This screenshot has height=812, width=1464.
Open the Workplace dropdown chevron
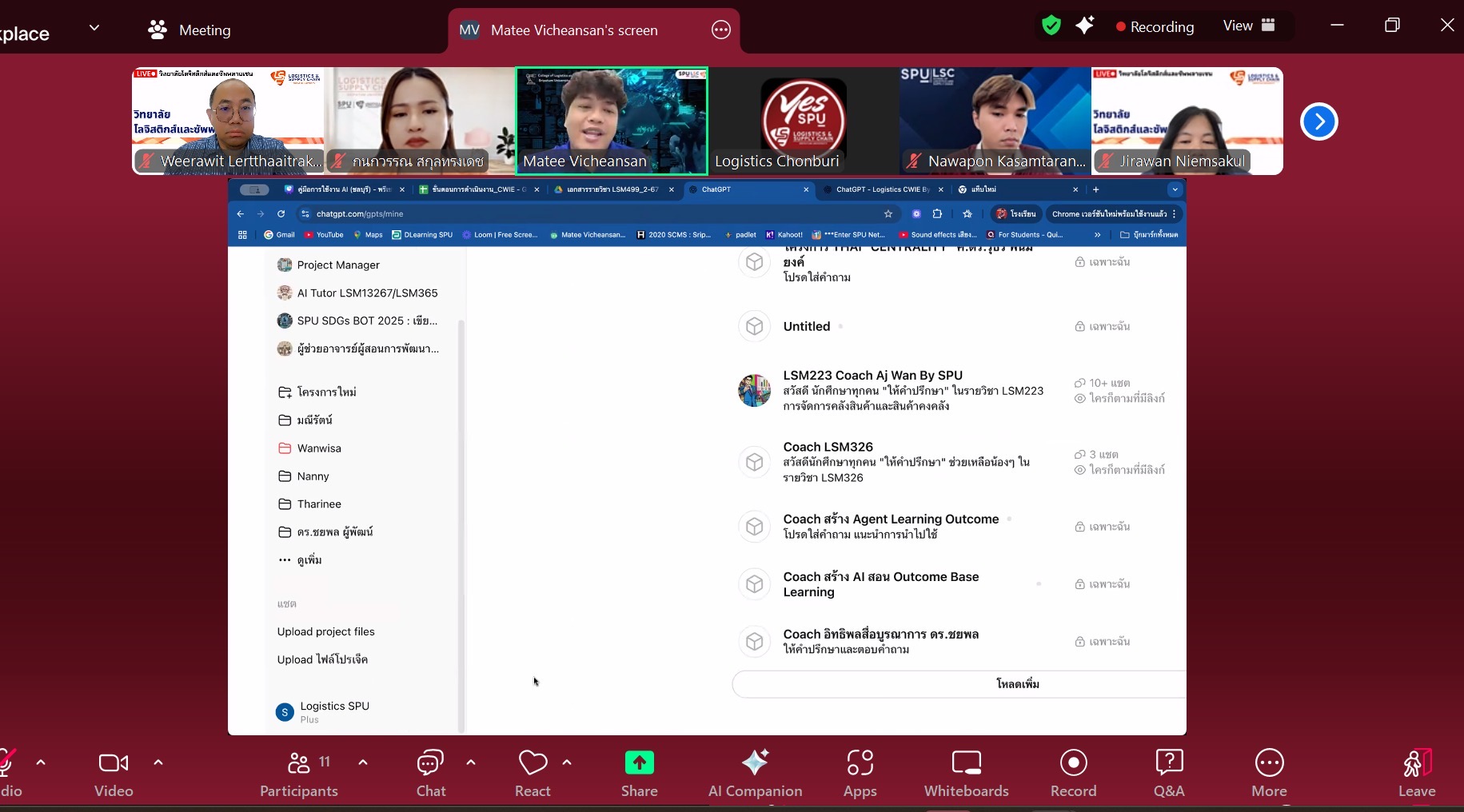coord(94,28)
